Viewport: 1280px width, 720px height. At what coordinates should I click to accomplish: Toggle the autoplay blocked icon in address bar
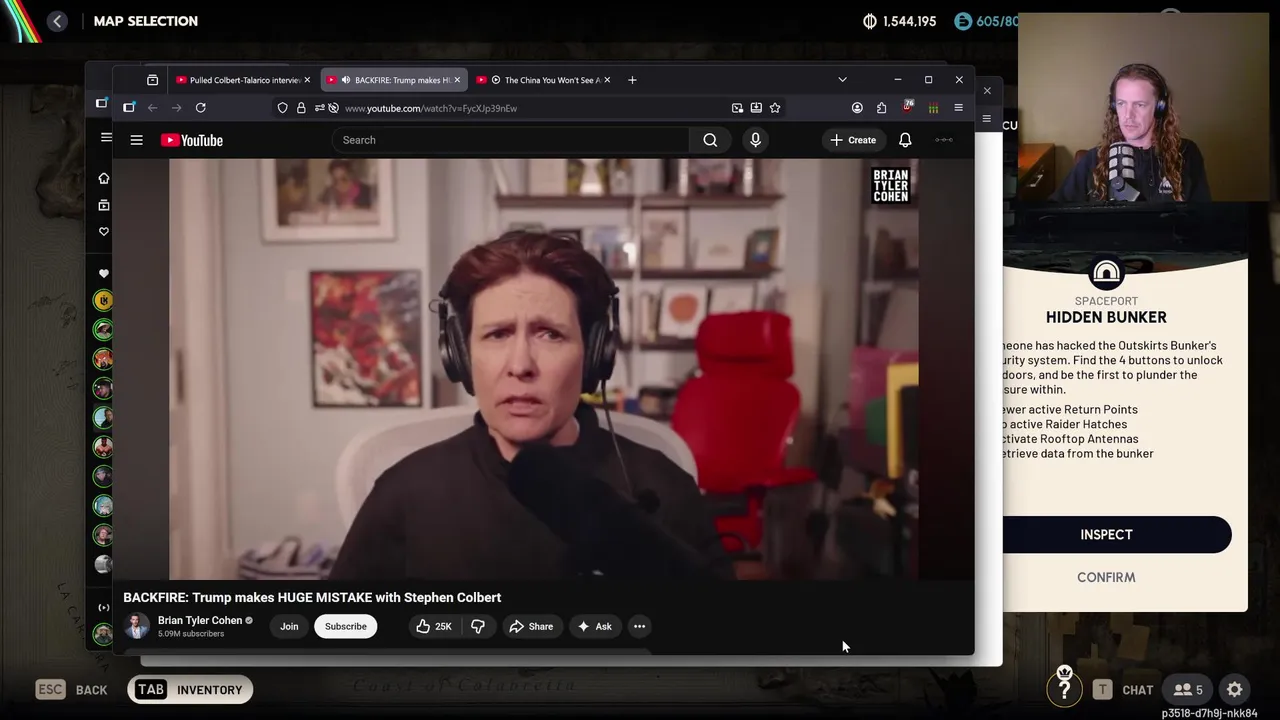[x=333, y=108]
